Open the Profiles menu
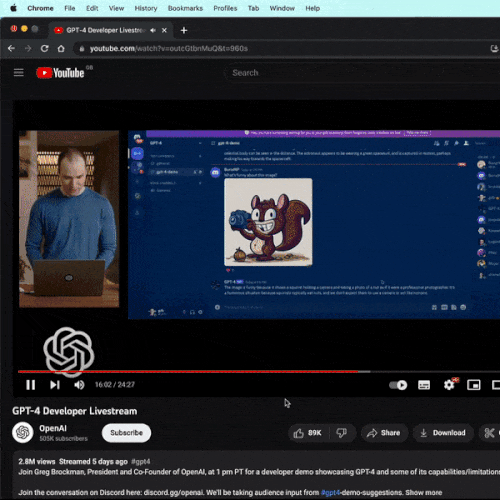The width and height of the screenshot is (500, 500). click(x=225, y=8)
